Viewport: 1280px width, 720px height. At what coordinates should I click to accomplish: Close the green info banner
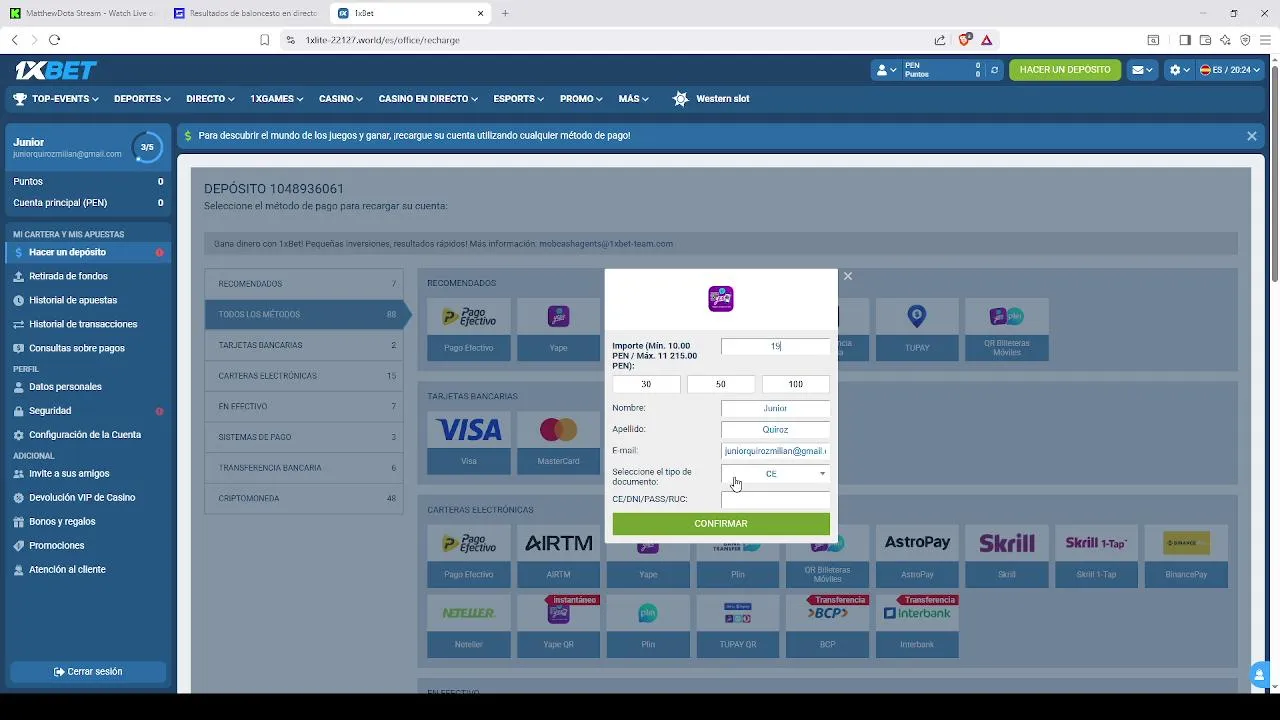pyautogui.click(x=1251, y=136)
